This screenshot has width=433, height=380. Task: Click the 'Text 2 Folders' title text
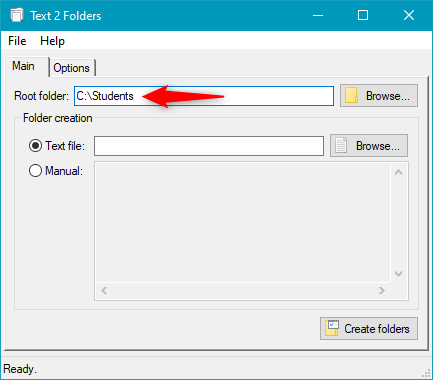click(x=66, y=16)
